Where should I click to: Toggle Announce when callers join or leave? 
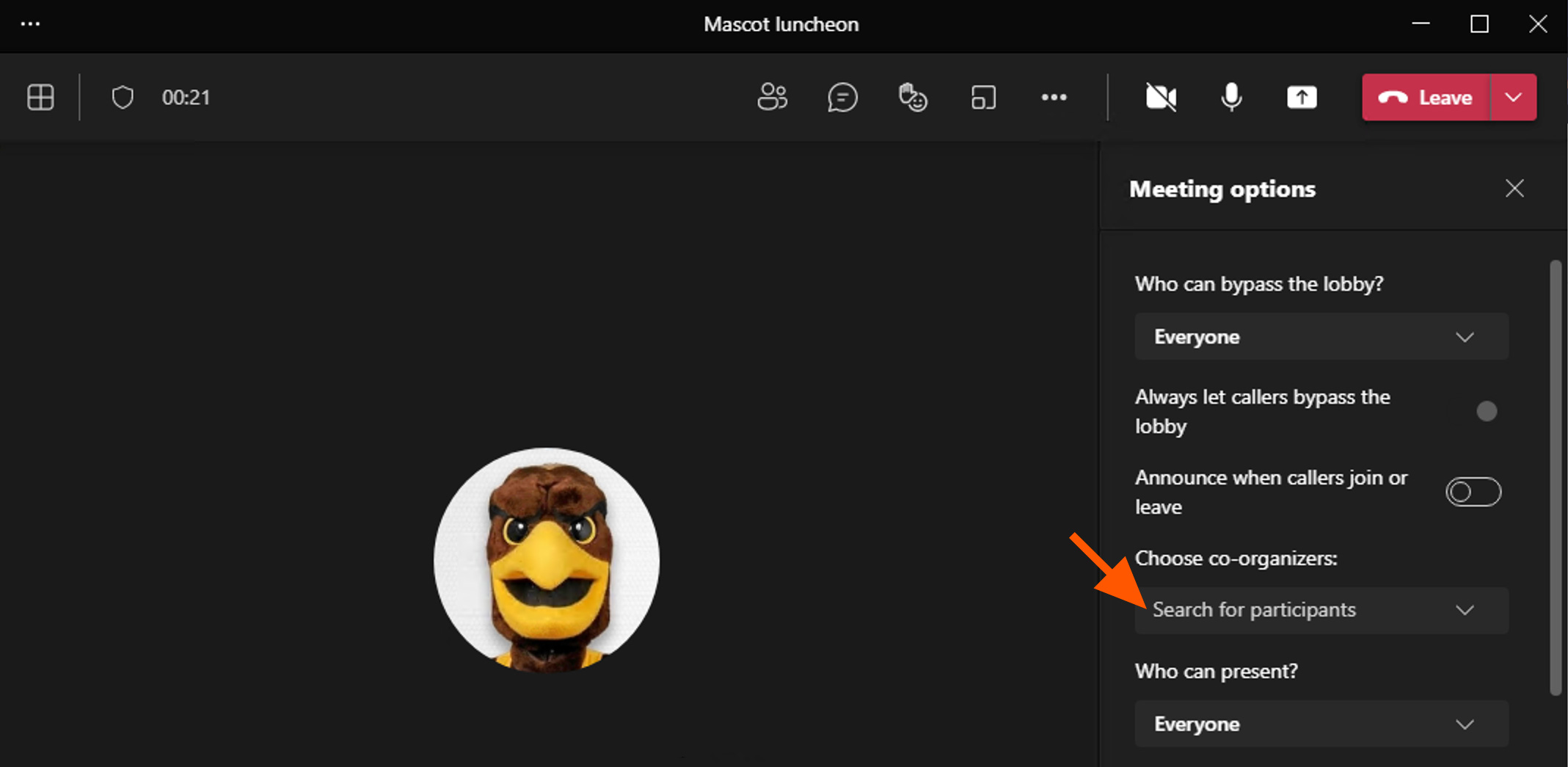[1473, 492]
